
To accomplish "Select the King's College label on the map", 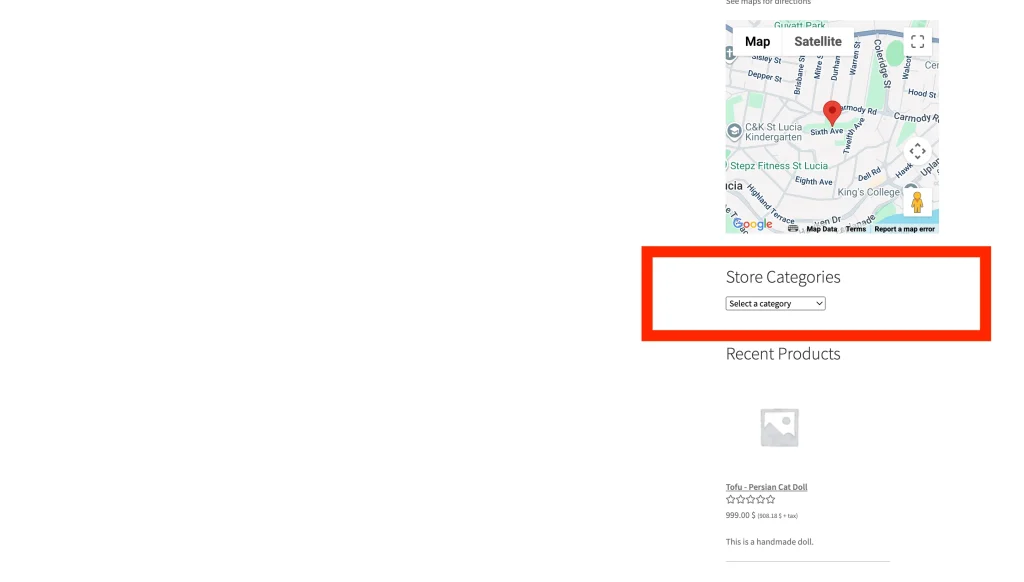I will point(868,192).
